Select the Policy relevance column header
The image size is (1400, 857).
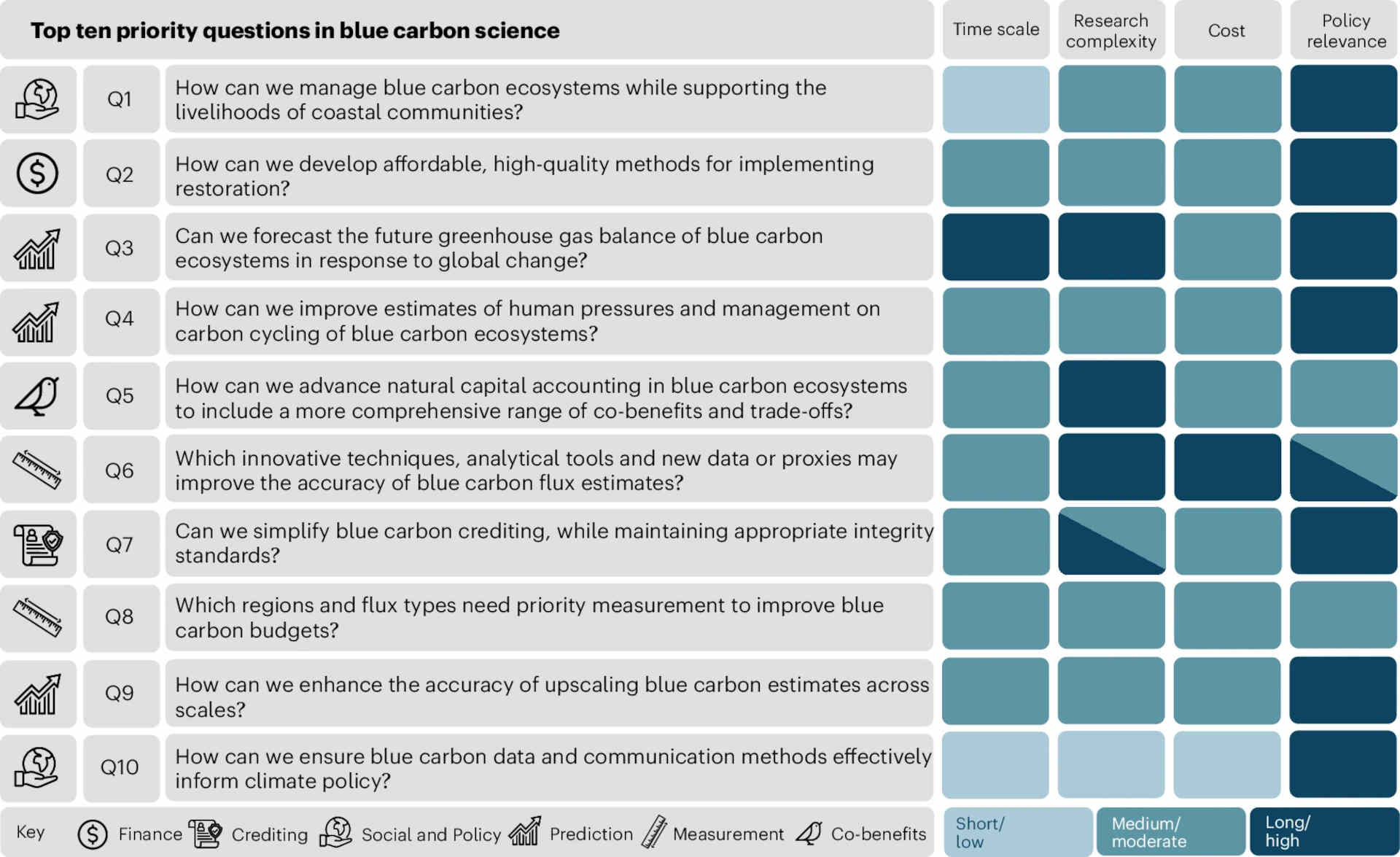1344,30
